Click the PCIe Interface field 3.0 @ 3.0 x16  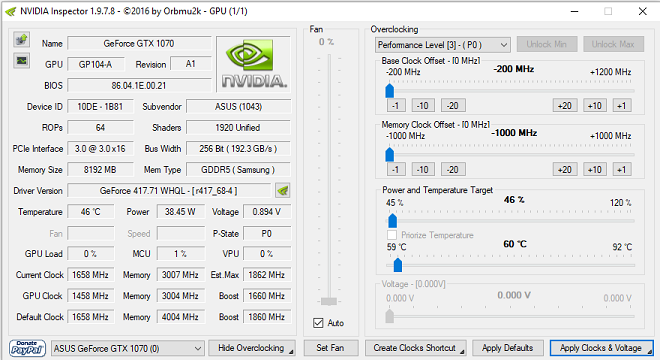[x=100, y=149]
